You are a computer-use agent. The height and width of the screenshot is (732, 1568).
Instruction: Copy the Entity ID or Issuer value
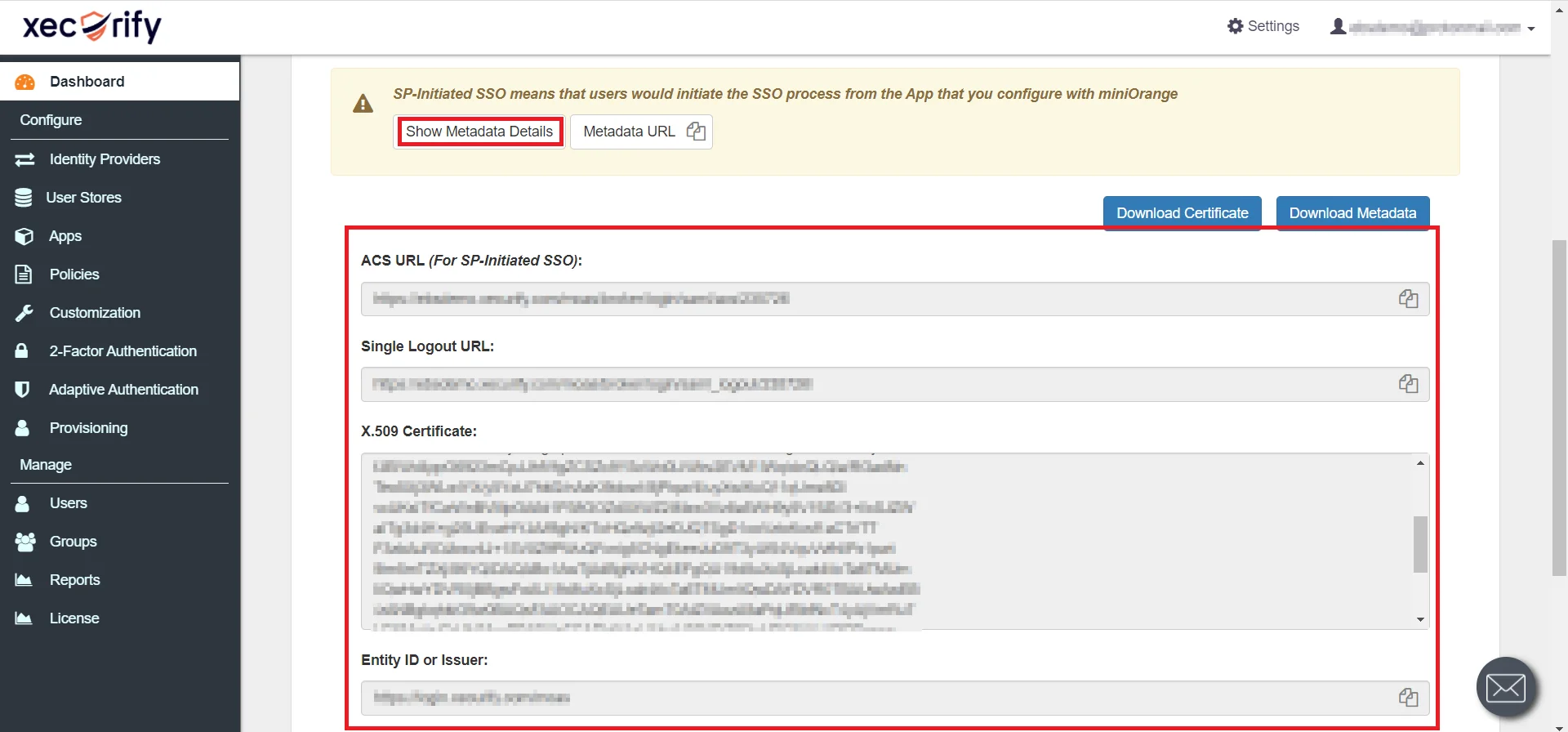1407,698
